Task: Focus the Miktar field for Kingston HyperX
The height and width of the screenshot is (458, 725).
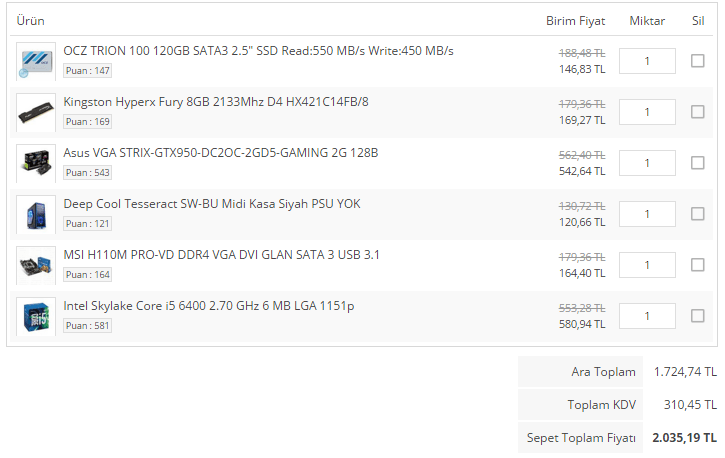Action: [x=647, y=112]
